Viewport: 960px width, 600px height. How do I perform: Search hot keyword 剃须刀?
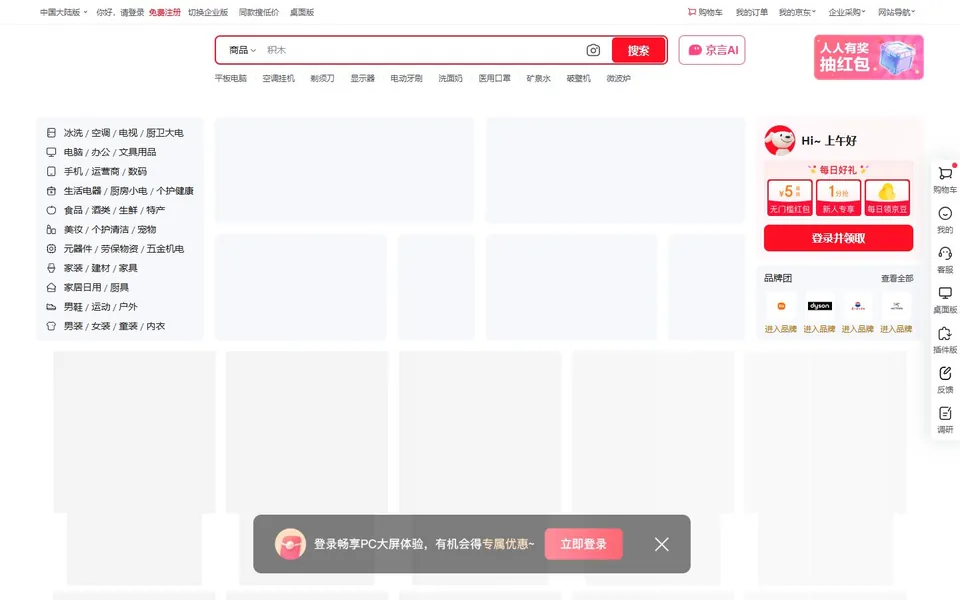(323, 78)
